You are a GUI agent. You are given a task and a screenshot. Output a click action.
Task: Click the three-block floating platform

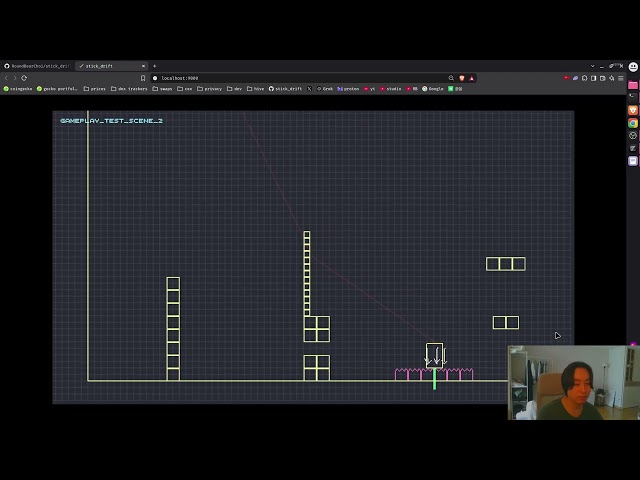(506, 264)
